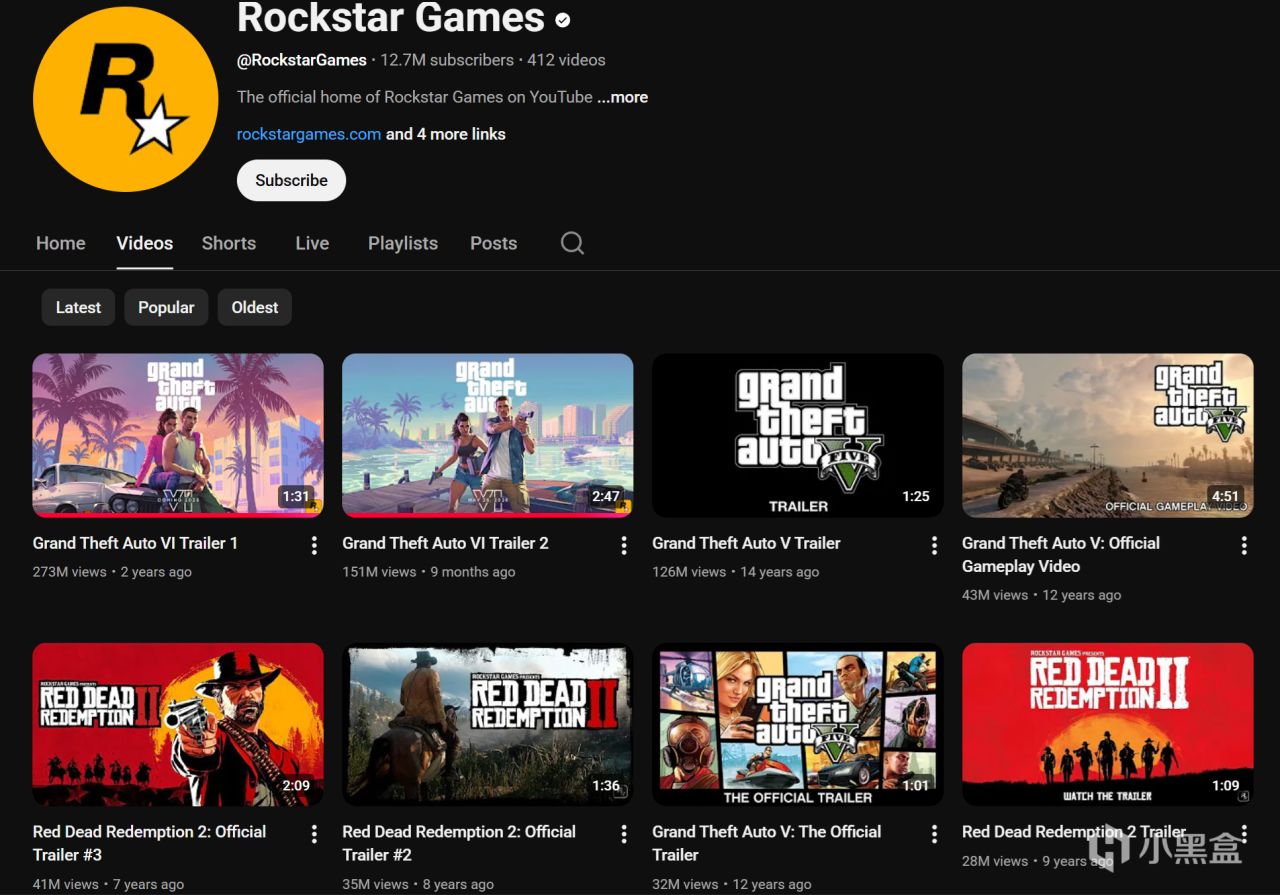Viewport: 1280px width, 895px height.
Task: Open options menu for Grand Theft Auto VI Trailer 1
Action: point(314,545)
